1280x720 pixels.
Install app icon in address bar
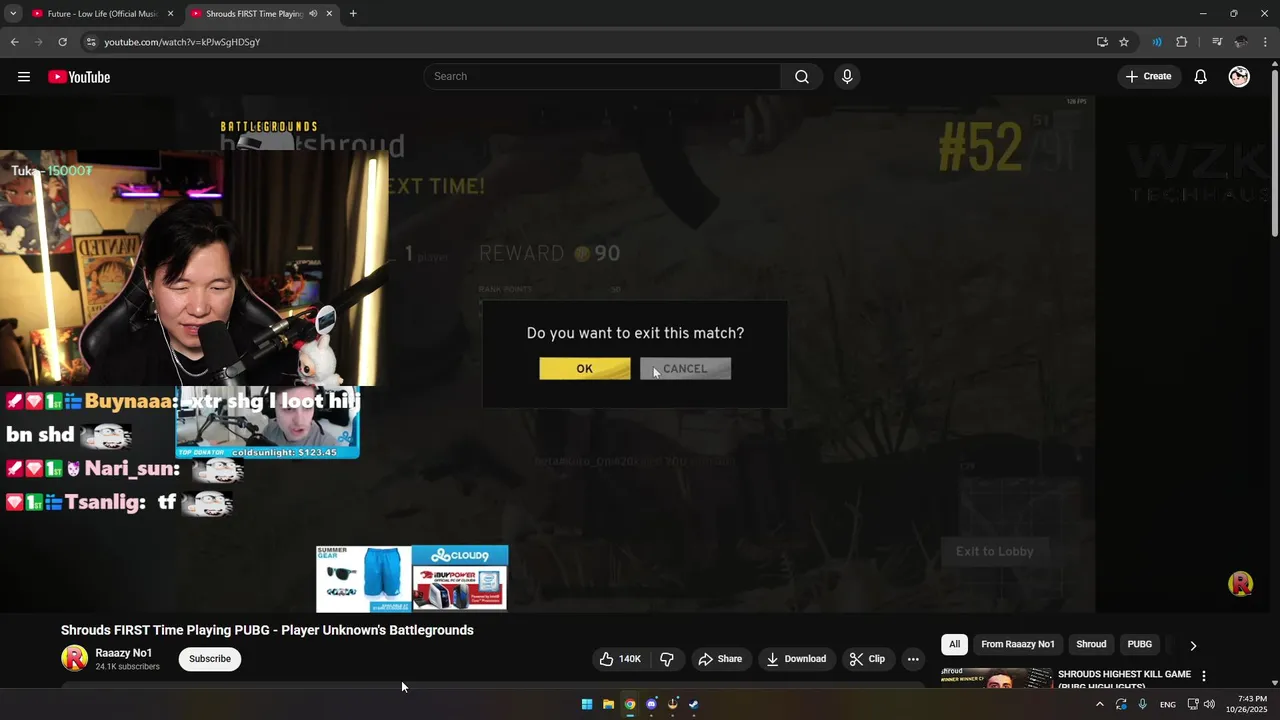(x=1102, y=42)
